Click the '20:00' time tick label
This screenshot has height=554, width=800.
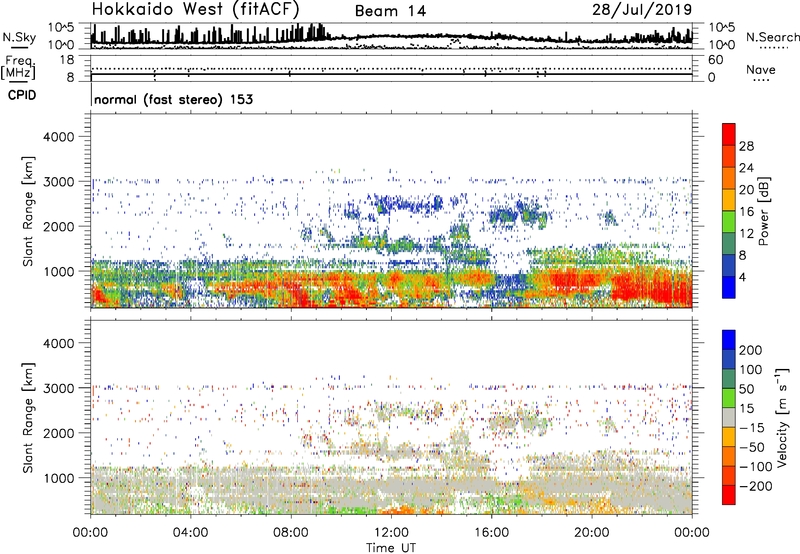tap(591, 533)
